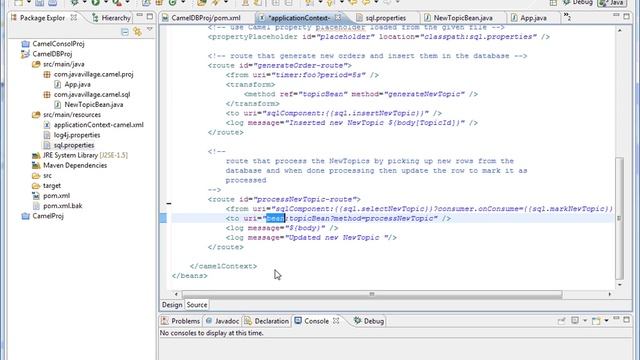Image resolution: width=640 pixels, height=360 pixels.
Task: Collapse the processNewTopic-route fold marker
Action: coord(169,203)
